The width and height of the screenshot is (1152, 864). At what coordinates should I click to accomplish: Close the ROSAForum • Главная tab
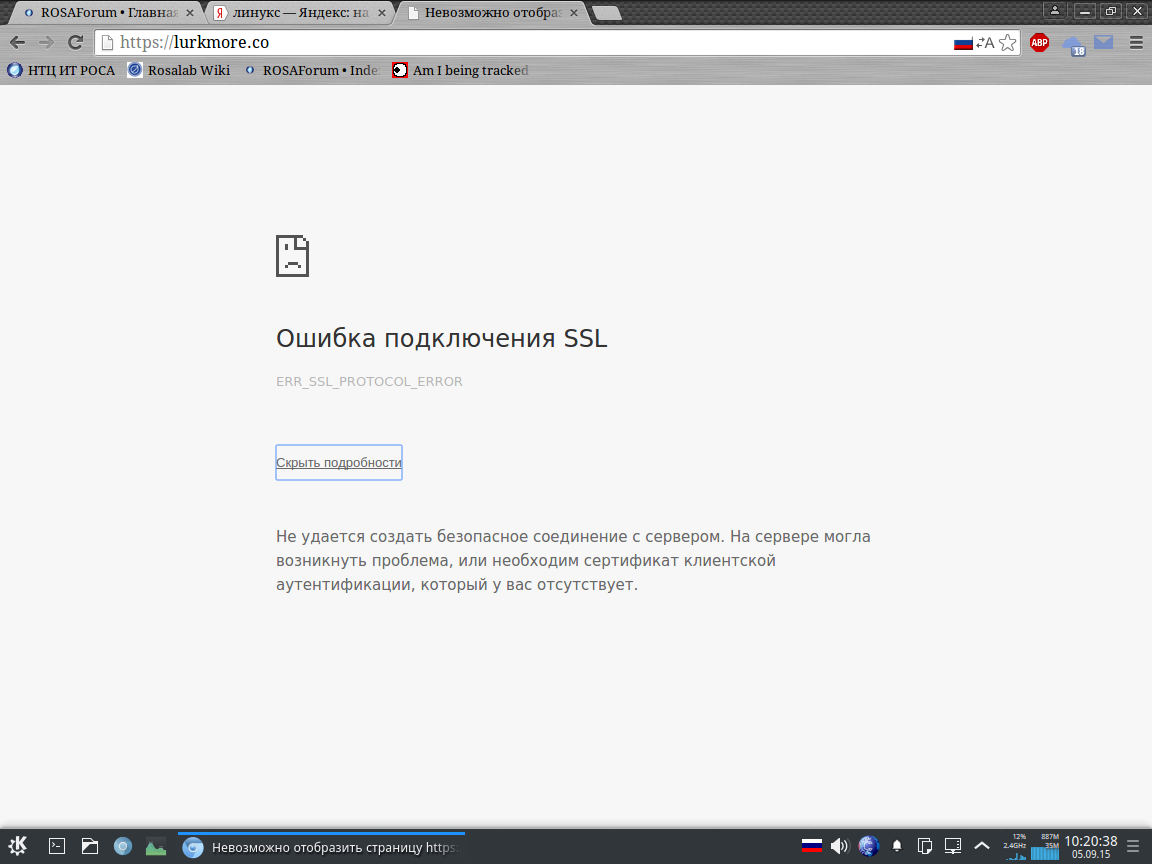coord(190,12)
